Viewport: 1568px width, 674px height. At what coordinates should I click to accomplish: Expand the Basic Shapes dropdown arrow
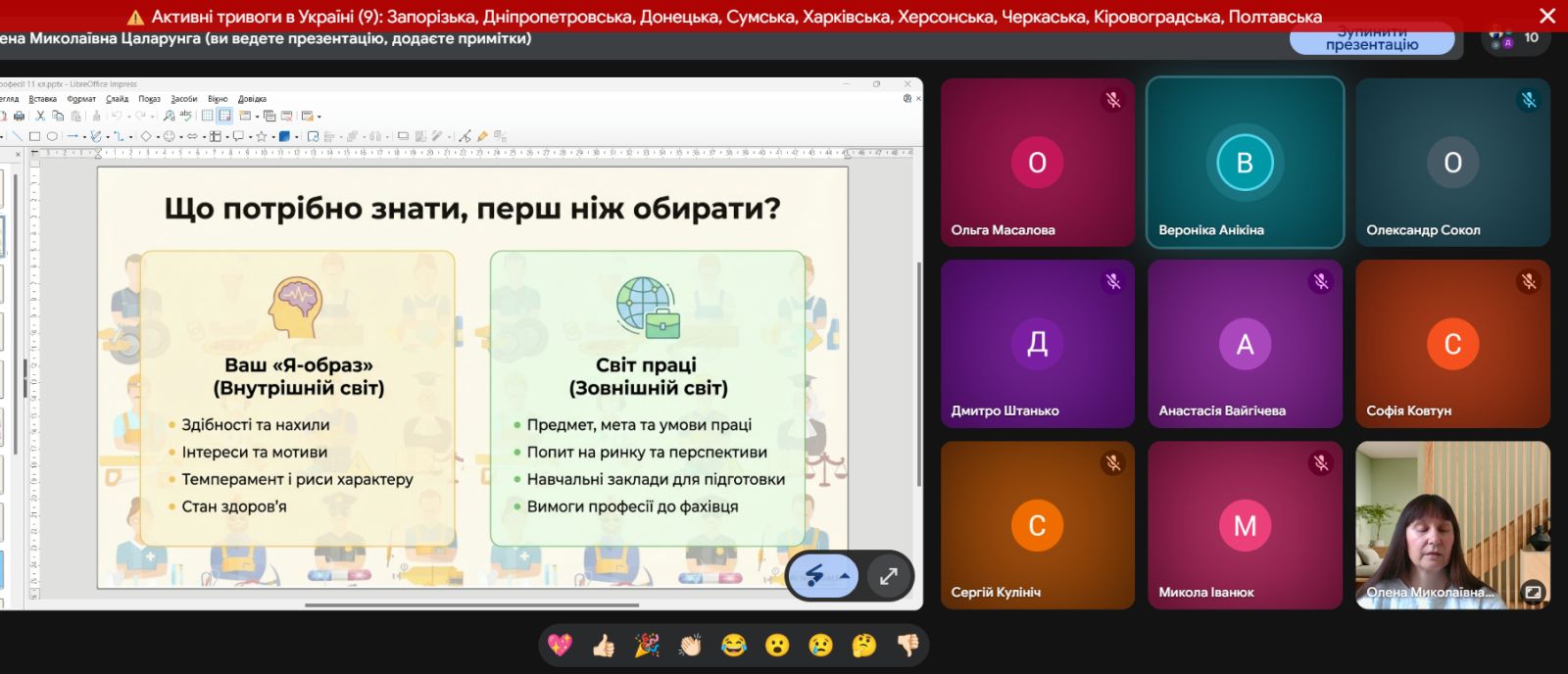point(158,137)
